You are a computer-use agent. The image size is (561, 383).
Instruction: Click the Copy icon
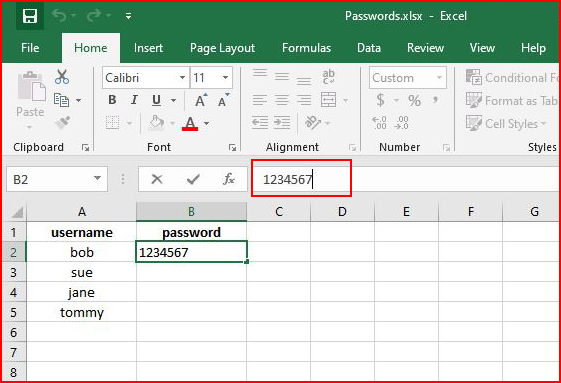coord(61,100)
